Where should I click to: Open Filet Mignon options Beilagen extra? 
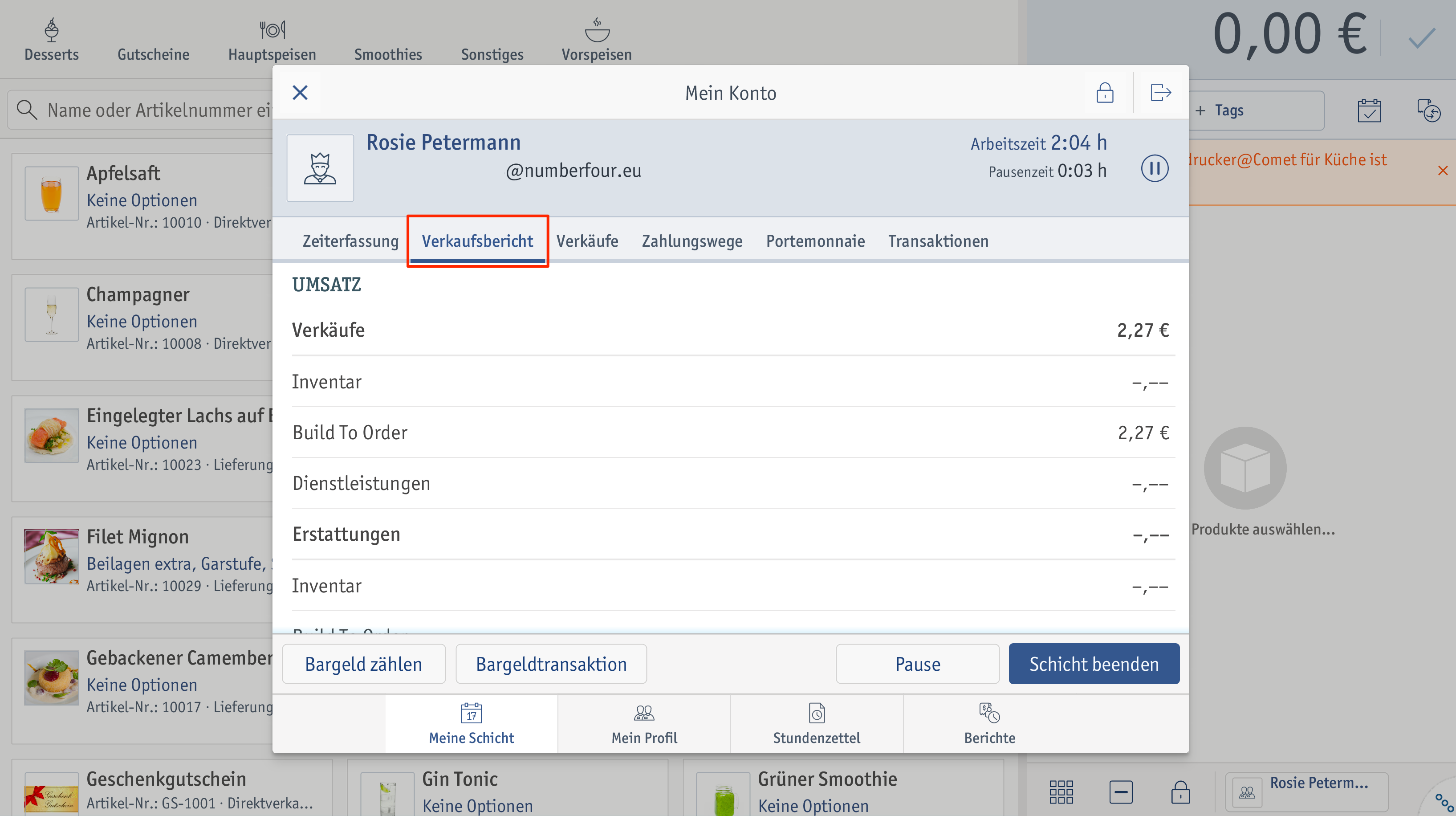click(x=179, y=564)
